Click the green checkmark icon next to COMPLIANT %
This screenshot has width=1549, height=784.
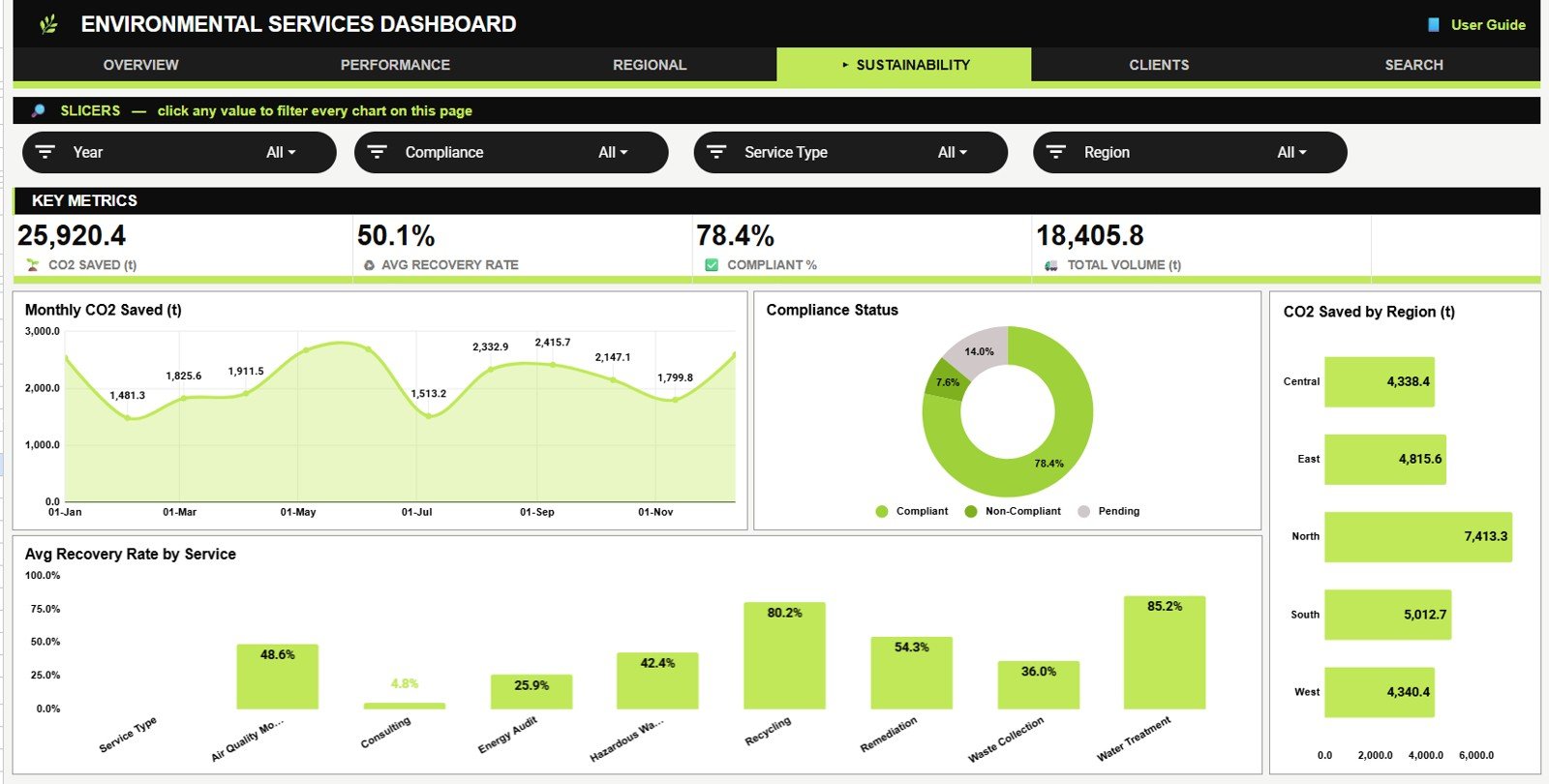[x=712, y=264]
